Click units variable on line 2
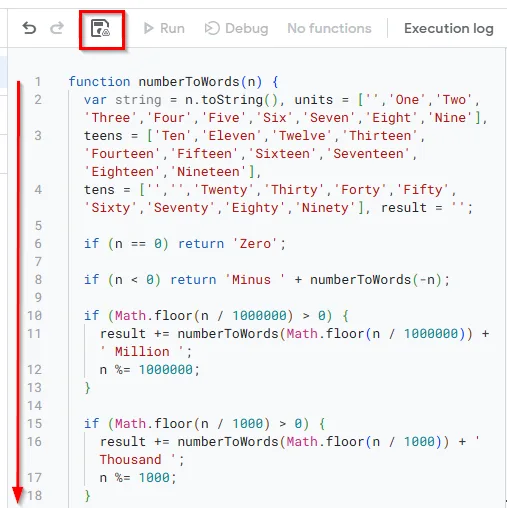 [313, 100]
